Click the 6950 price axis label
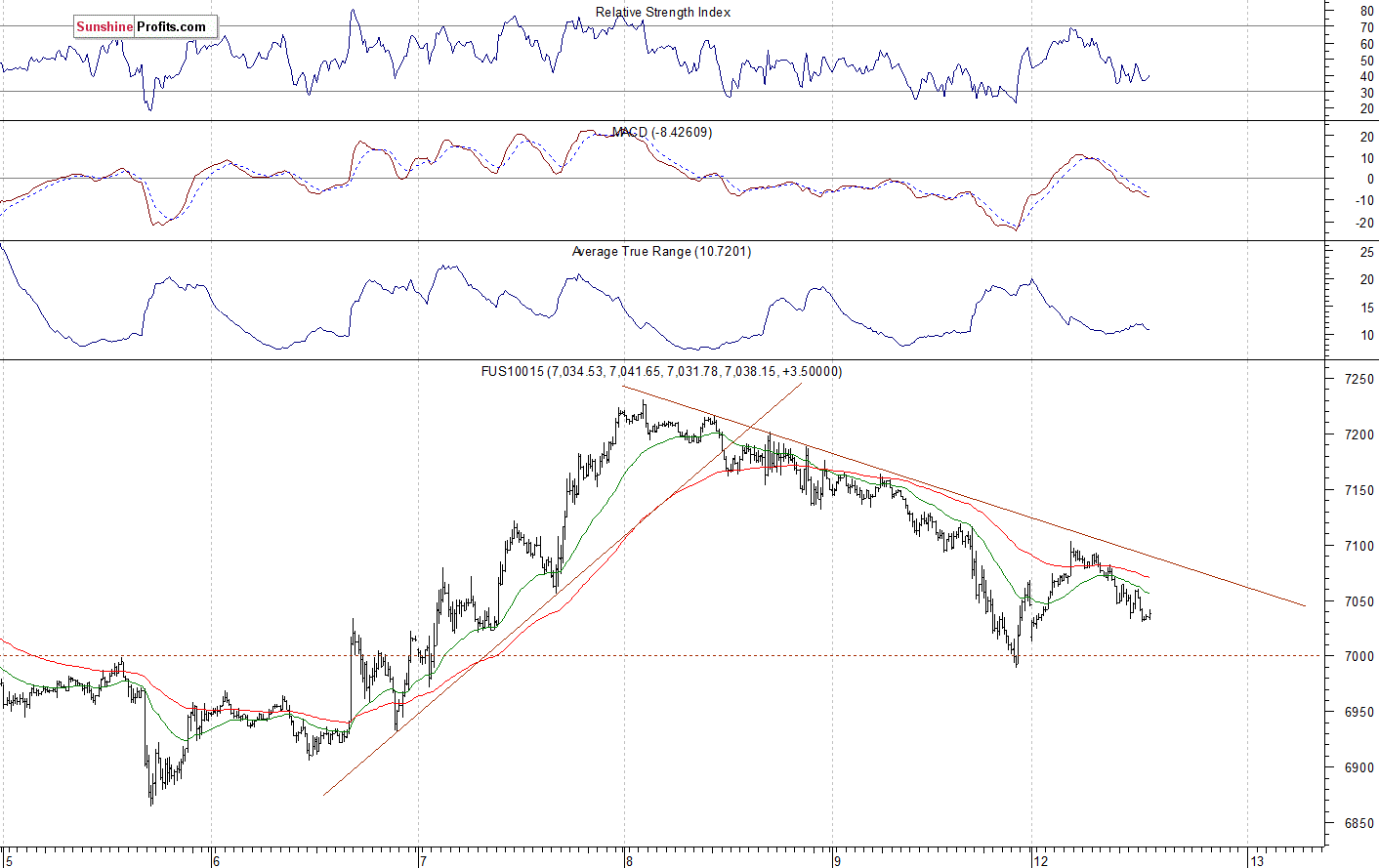The width and height of the screenshot is (1379, 868). click(1359, 712)
